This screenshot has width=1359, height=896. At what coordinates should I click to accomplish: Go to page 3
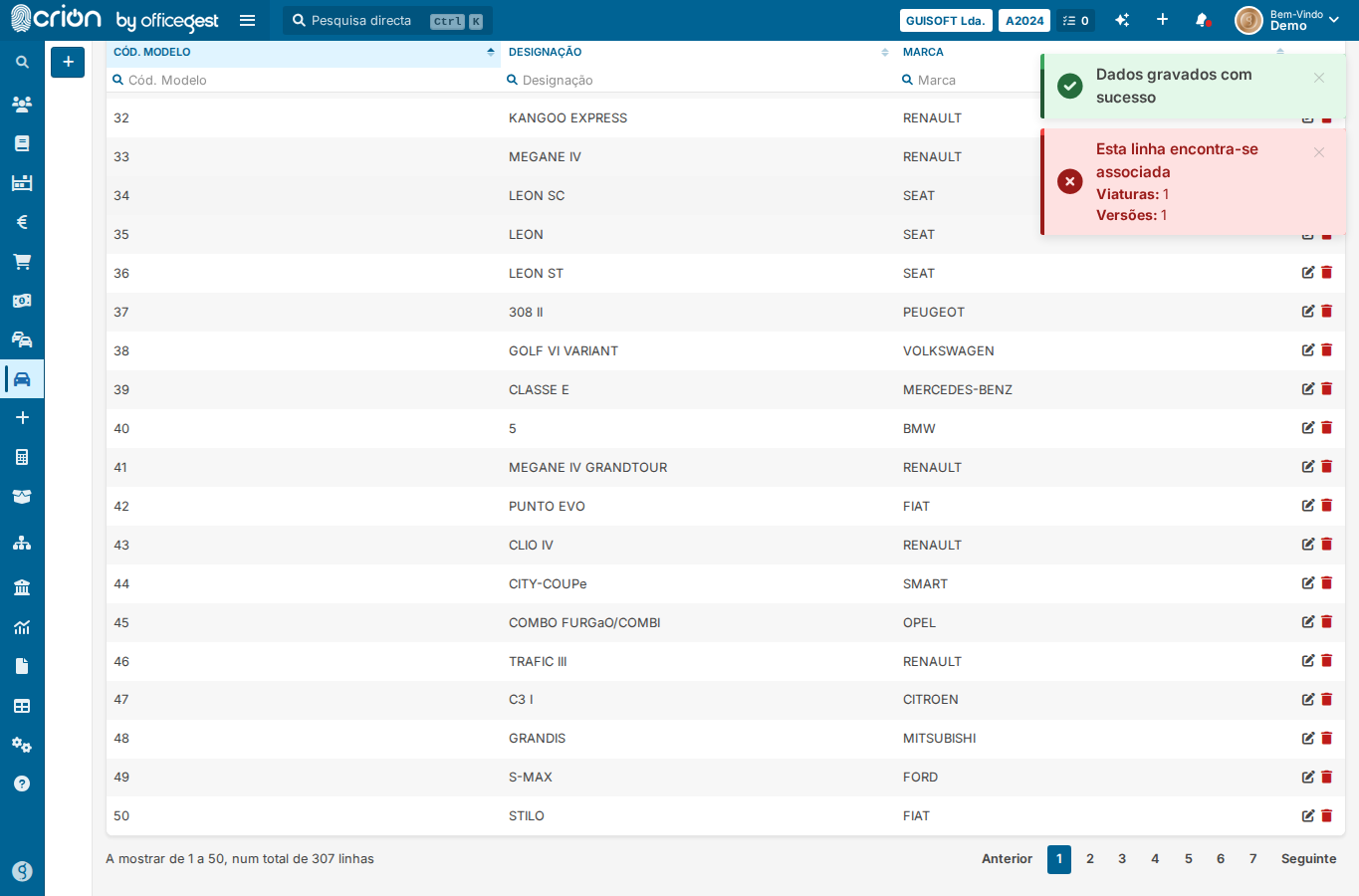coord(1122,859)
